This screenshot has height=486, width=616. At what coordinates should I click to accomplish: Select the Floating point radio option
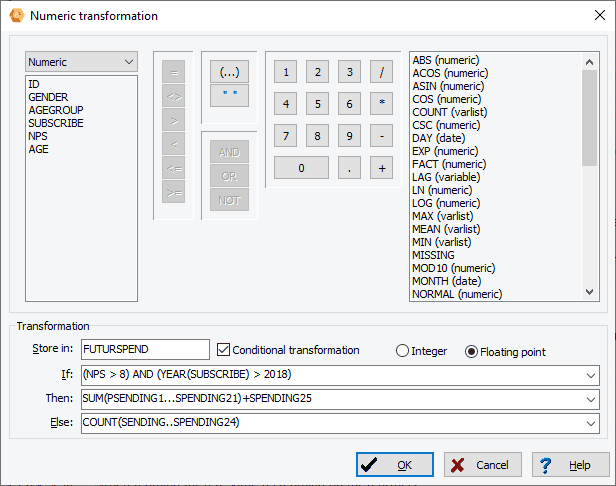[x=472, y=351]
